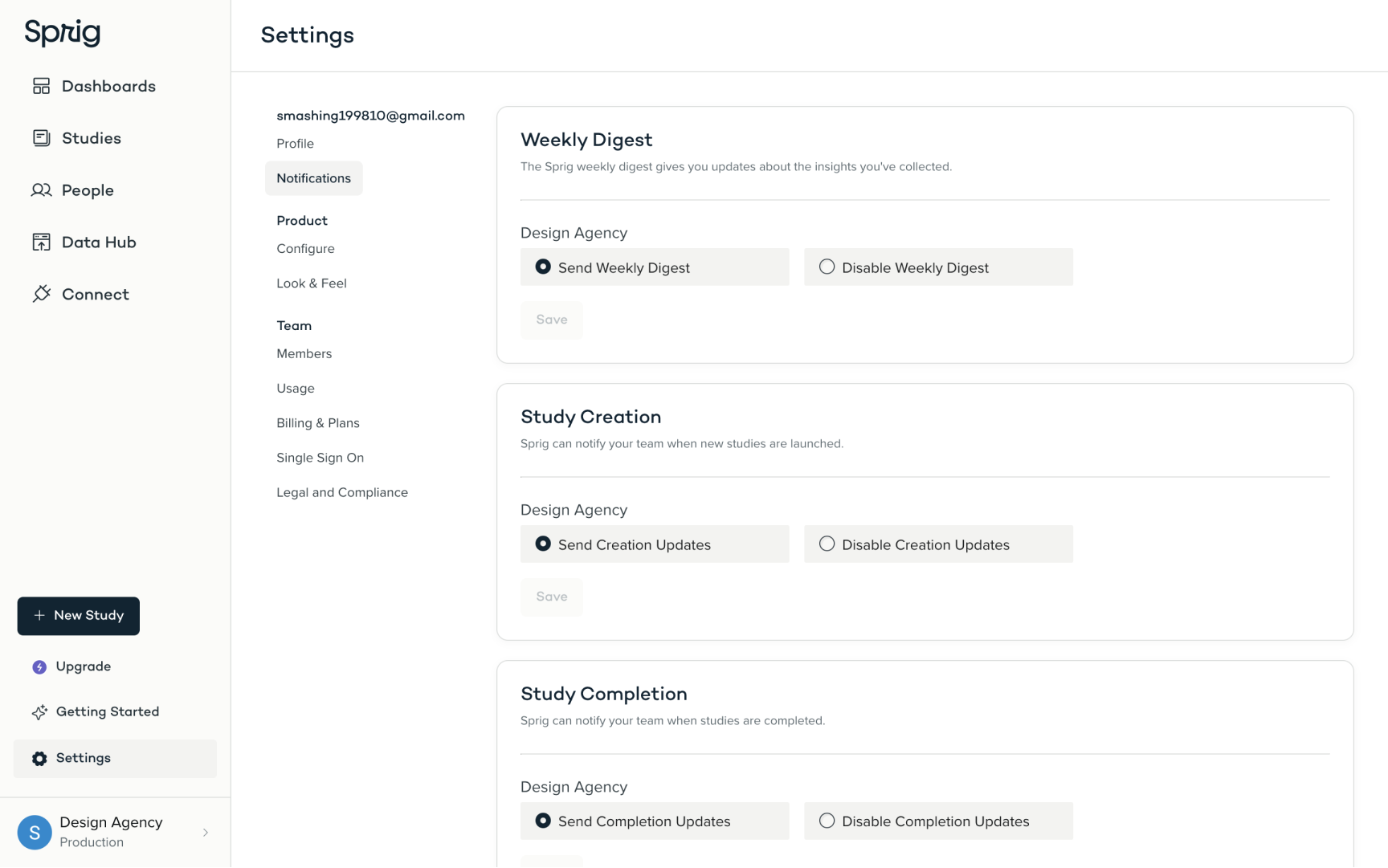
Task: Select the Getting Started sparkle icon
Action: coord(39,712)
